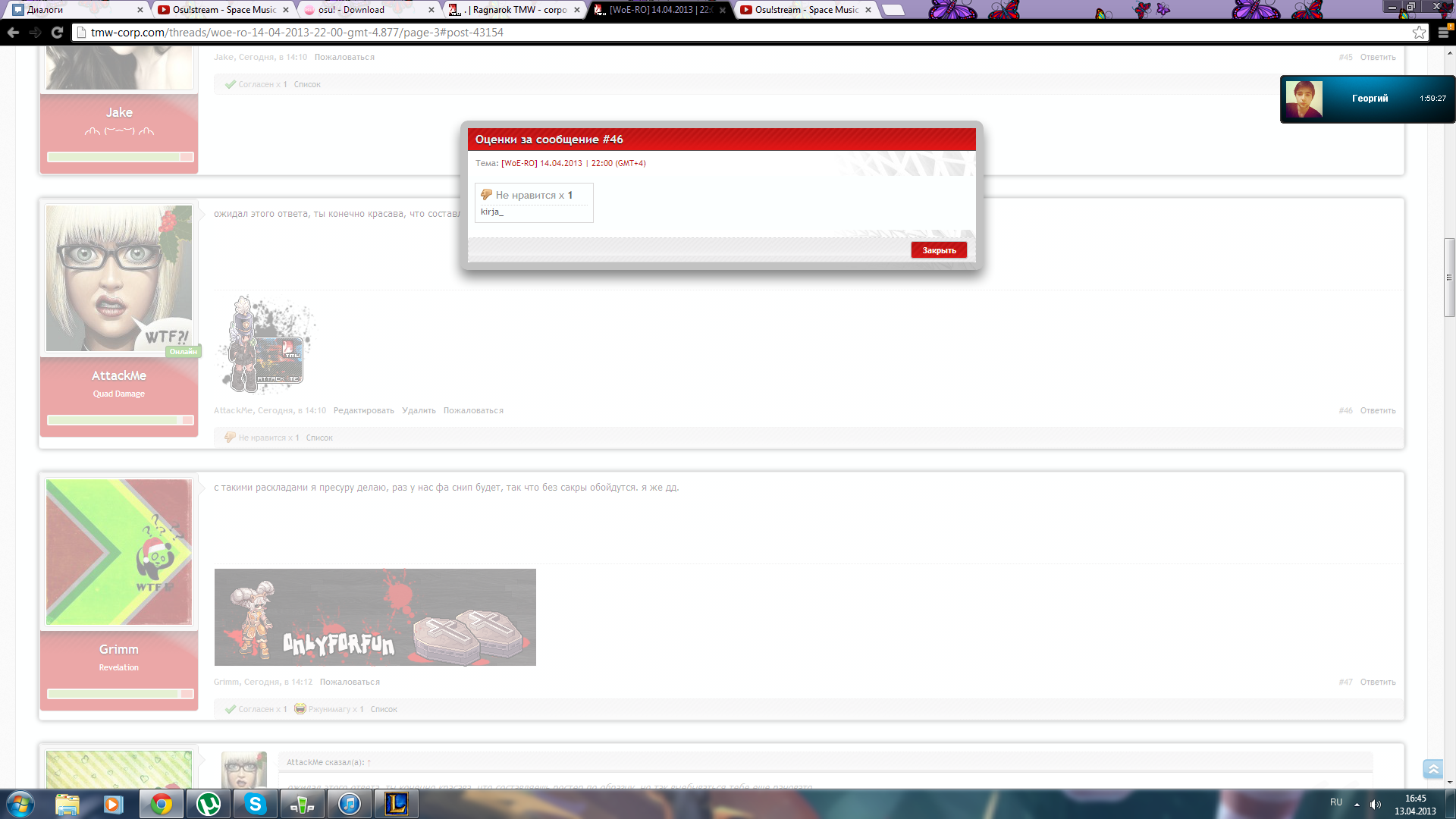Image resolution: width=1456 pixels, height=819 pixels.
Task: Click the thumbs-down icon under AttackMe's post
Action: tap(230, 437)
